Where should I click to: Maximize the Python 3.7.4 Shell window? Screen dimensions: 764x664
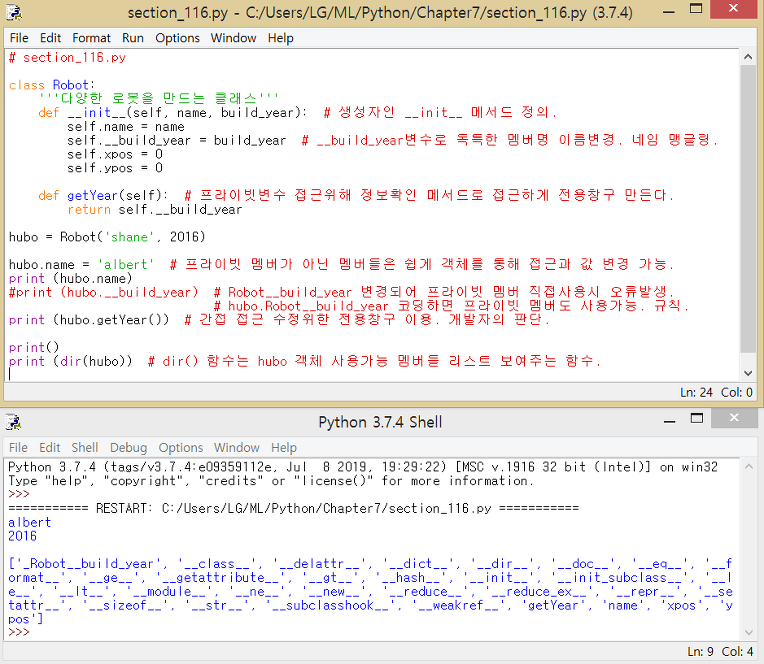coord(697,418)
